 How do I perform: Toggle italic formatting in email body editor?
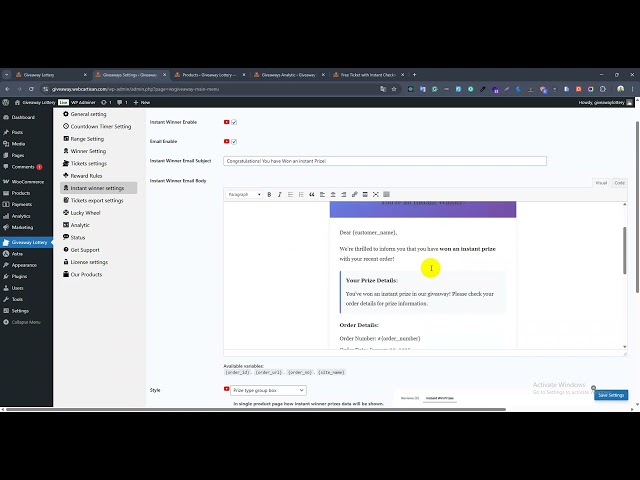280,195
